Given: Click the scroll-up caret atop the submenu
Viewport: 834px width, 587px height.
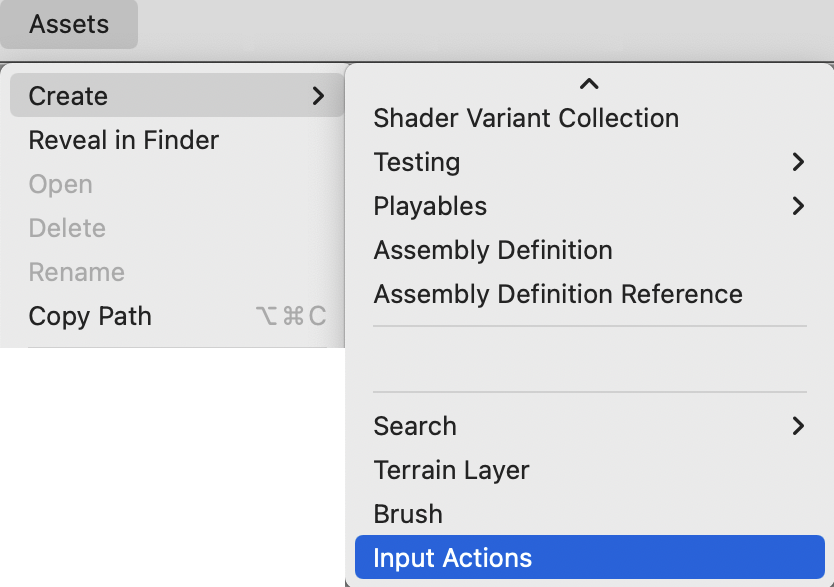Looking at the screenshot, I should click(589, 85).
